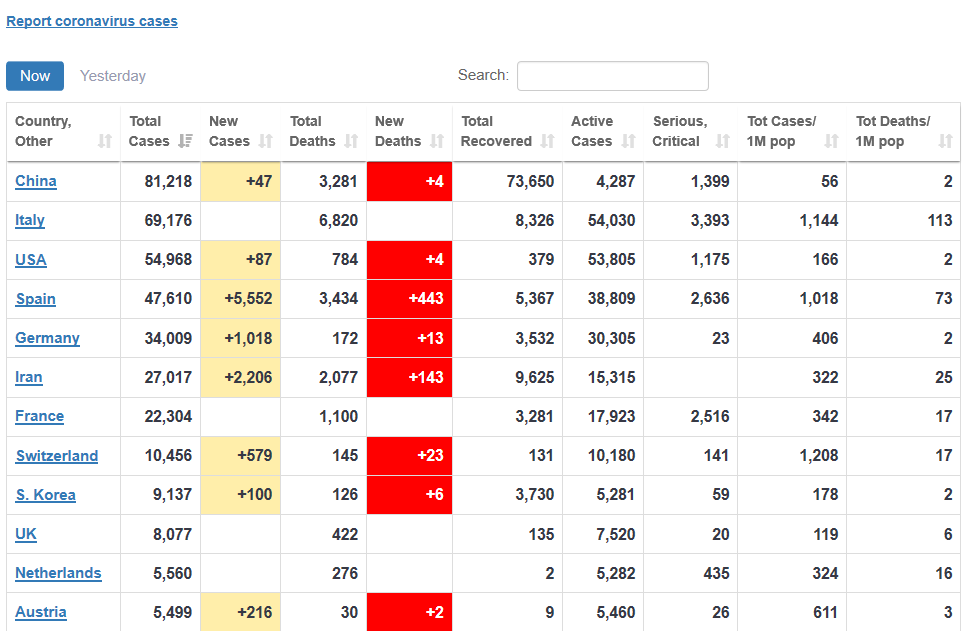
Task: Click Netherlands serious critical 435
Action: click(717, 573)
